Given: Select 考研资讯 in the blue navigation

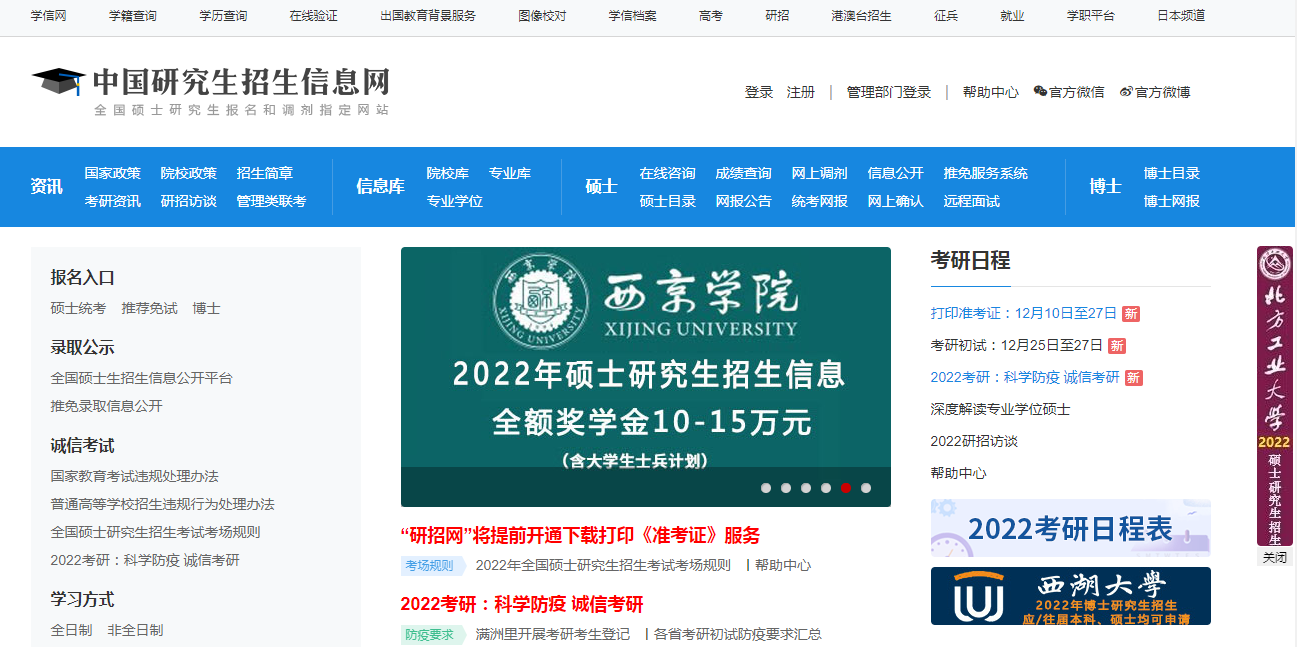Looking at the screenshot, I should [x=113, y=201].
